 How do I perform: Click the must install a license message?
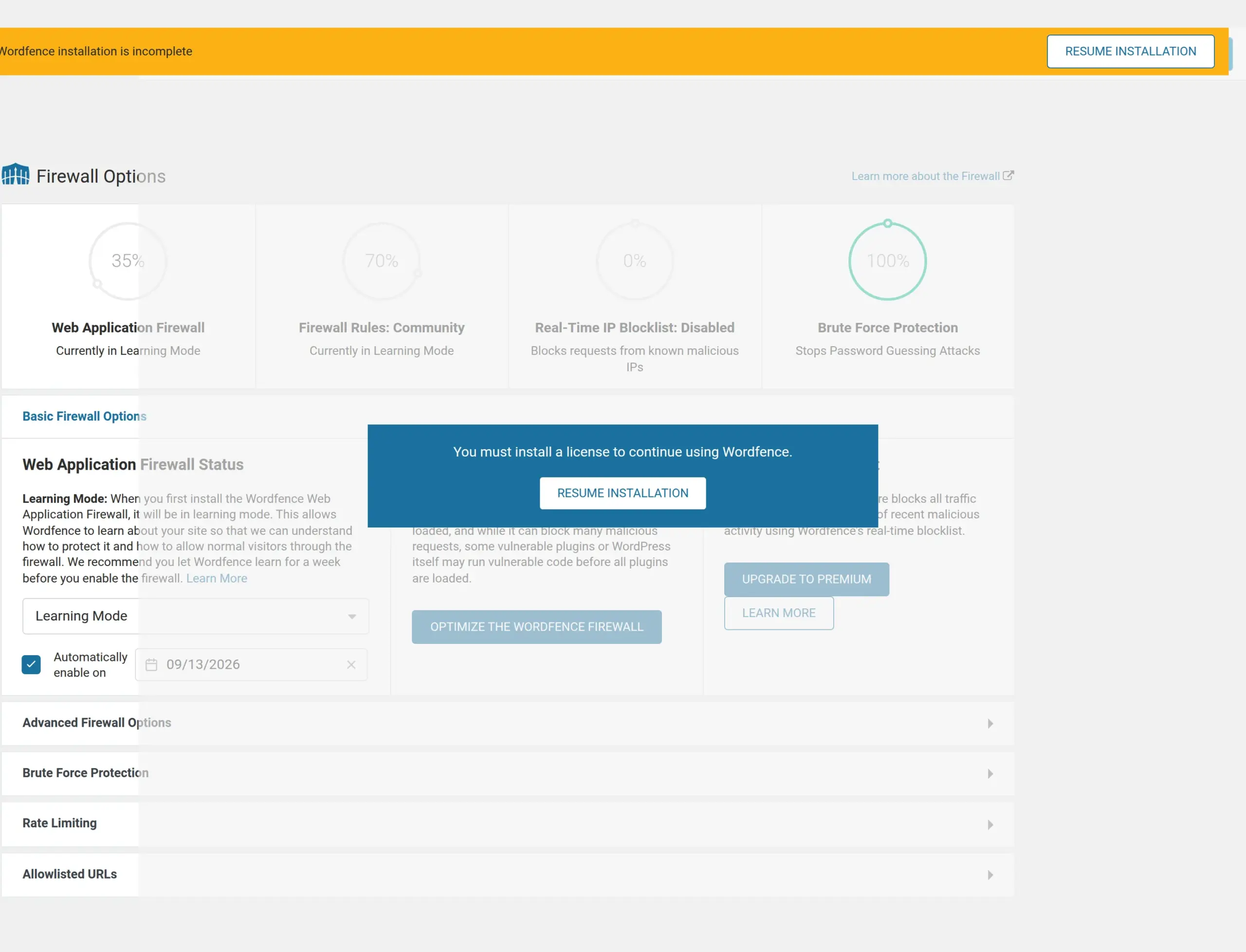tap(623, 452)
